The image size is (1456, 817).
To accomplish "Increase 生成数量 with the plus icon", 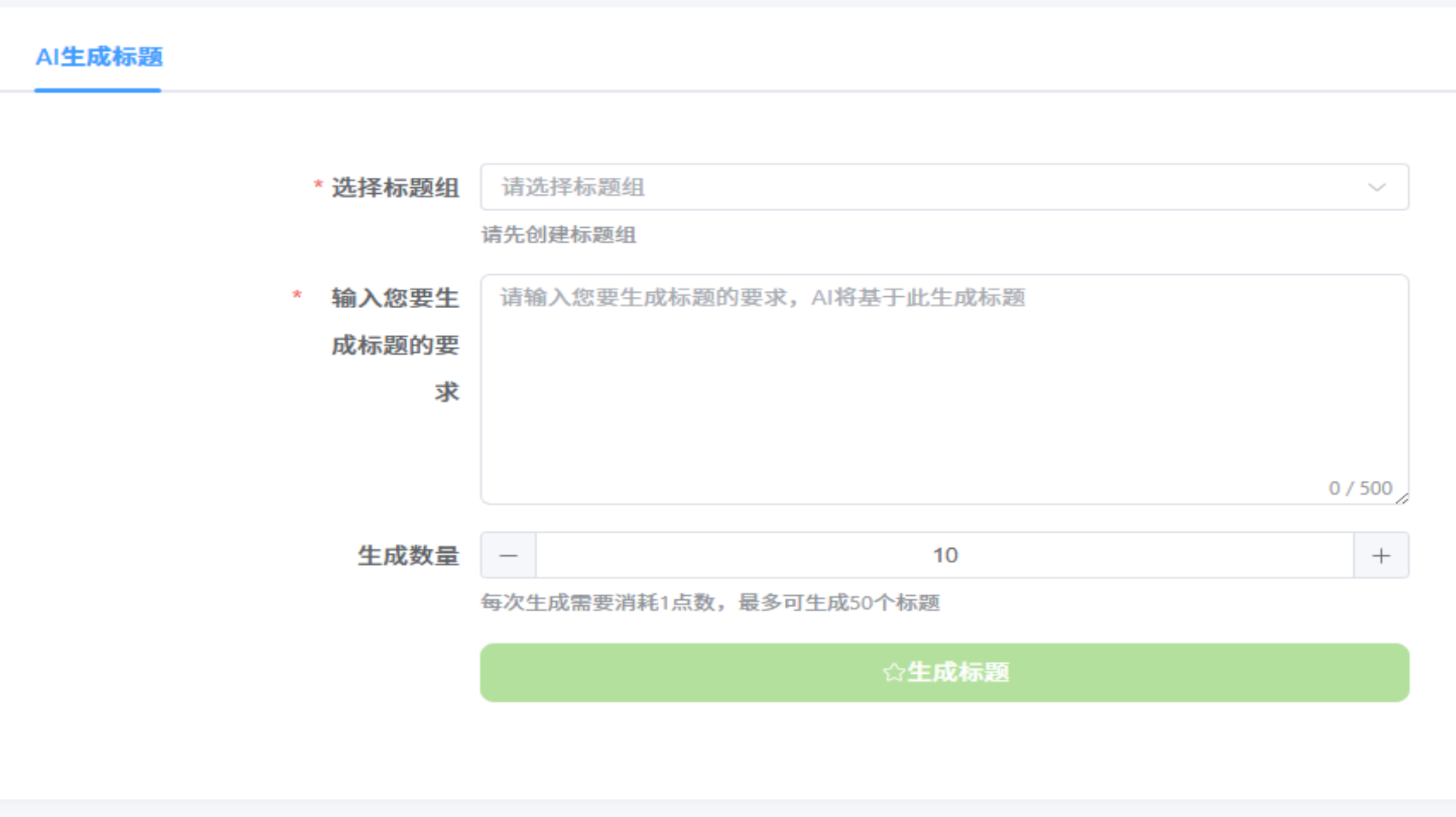I will click(1381, 556).
